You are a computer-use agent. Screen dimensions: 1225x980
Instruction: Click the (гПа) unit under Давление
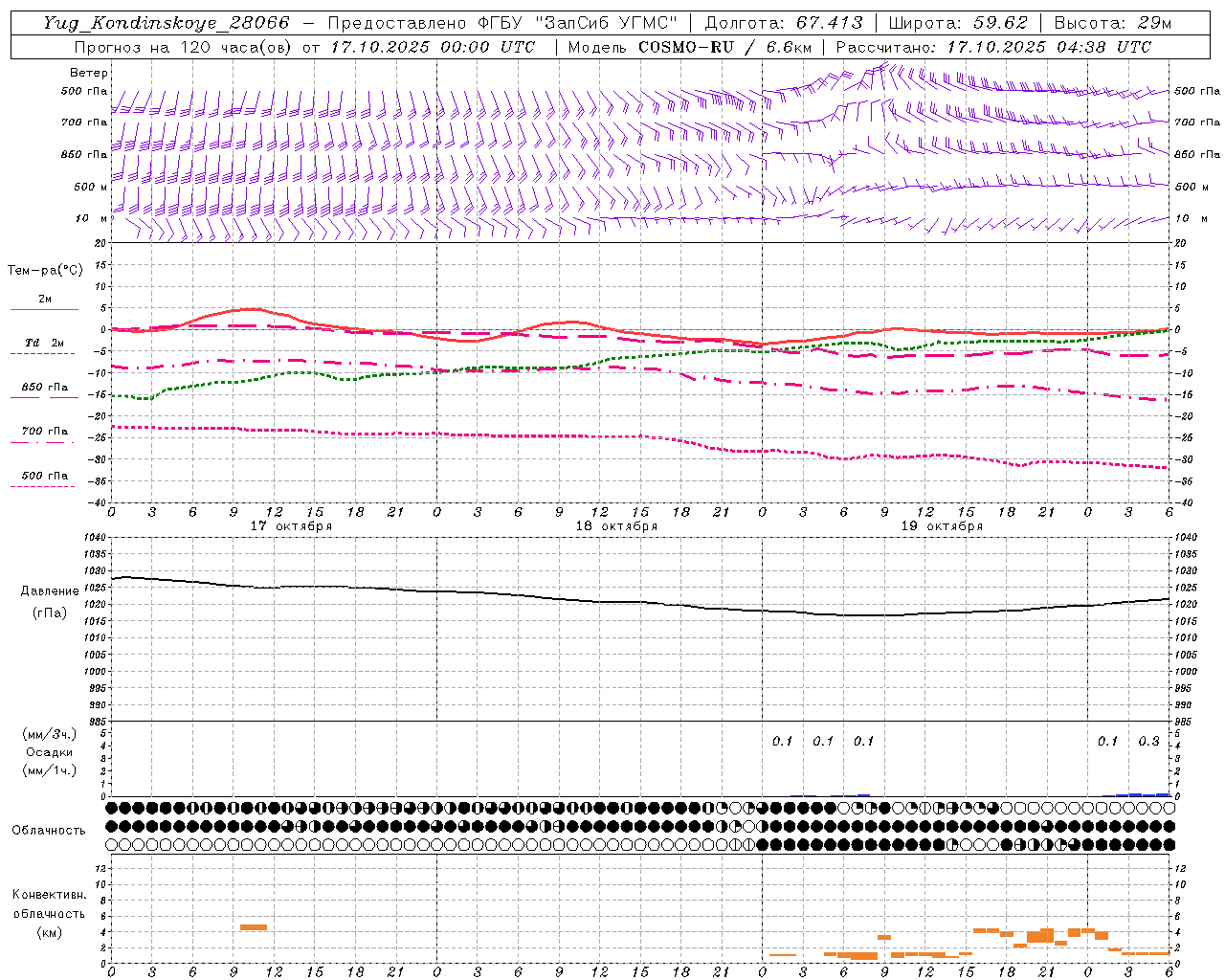point(50,612)
